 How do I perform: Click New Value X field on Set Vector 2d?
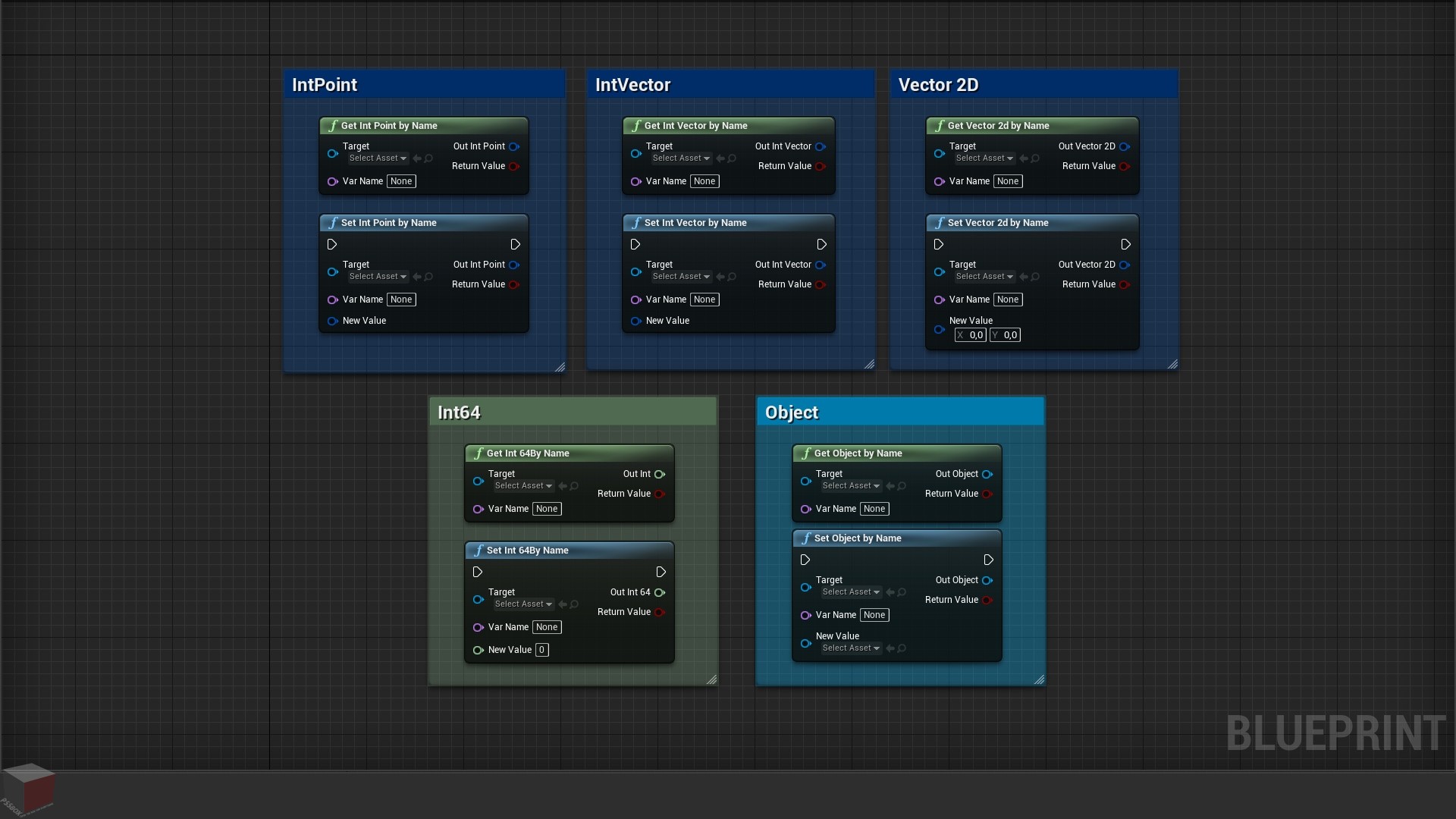coord(971,335)
